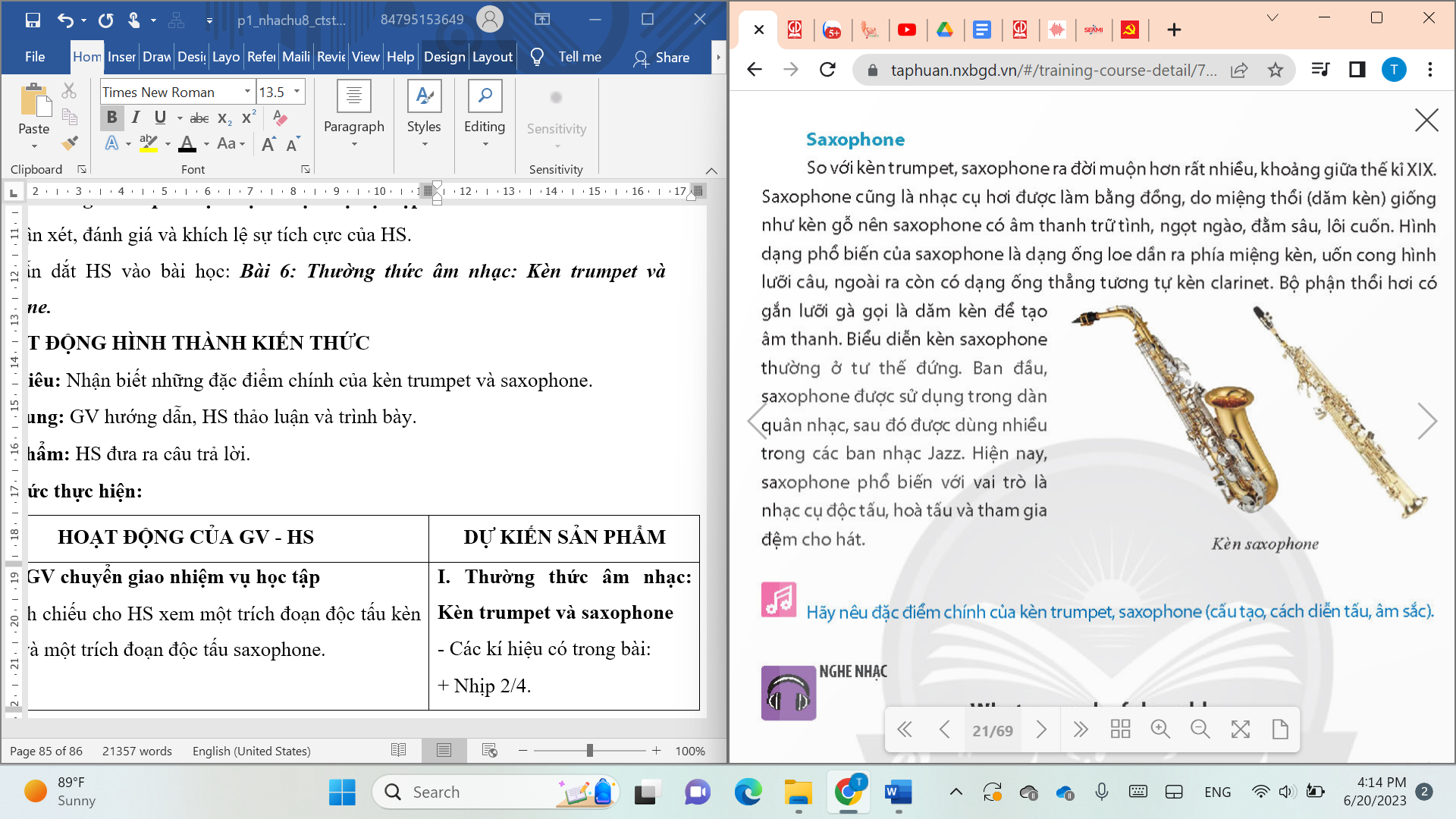The height and width of the screenshot is (819, 1456).
Task: Click the Strikethrough abc button
Action: [x=199, y=118]
